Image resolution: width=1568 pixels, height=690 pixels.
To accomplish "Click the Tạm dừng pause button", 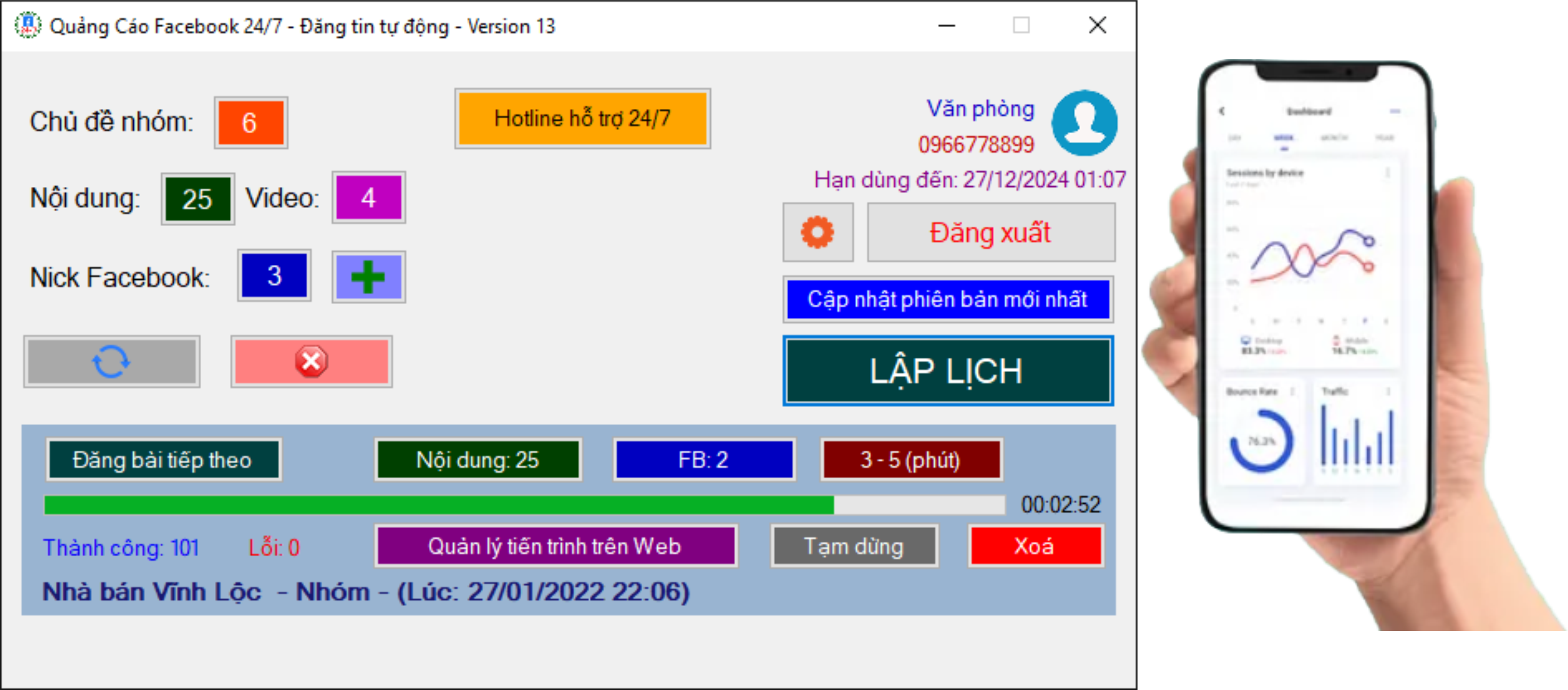I will (854, 546).
